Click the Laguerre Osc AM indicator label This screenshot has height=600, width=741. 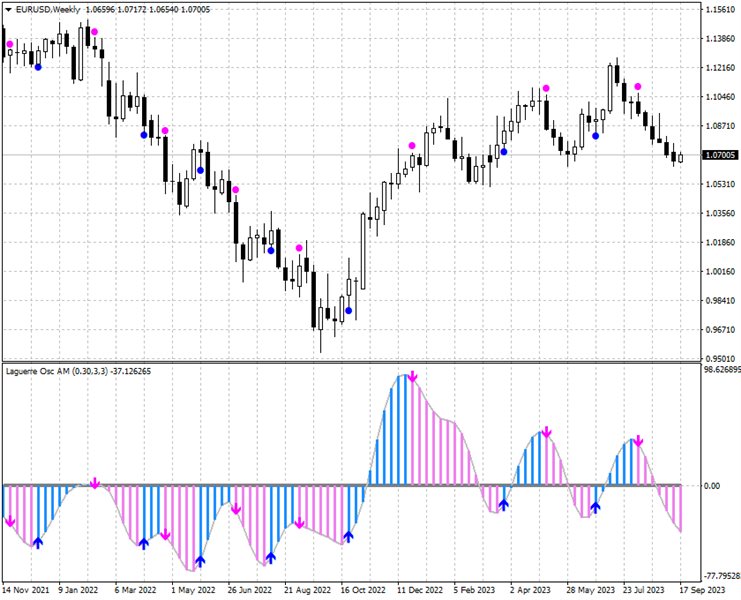tap(77, 372)
